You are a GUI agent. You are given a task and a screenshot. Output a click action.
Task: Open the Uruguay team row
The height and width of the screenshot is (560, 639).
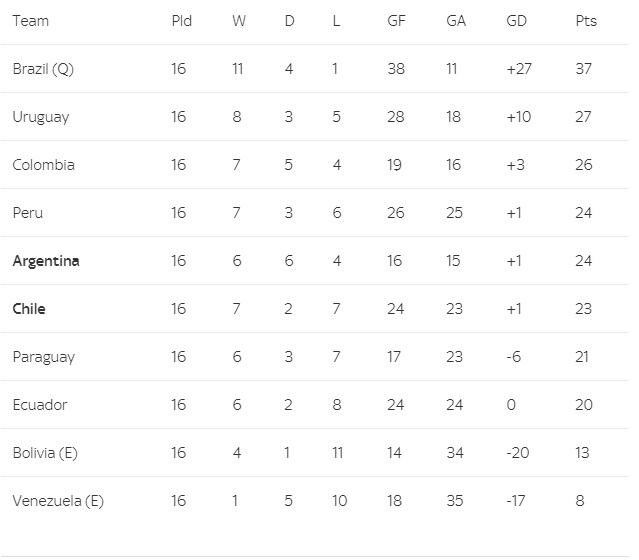click(41, 117)
